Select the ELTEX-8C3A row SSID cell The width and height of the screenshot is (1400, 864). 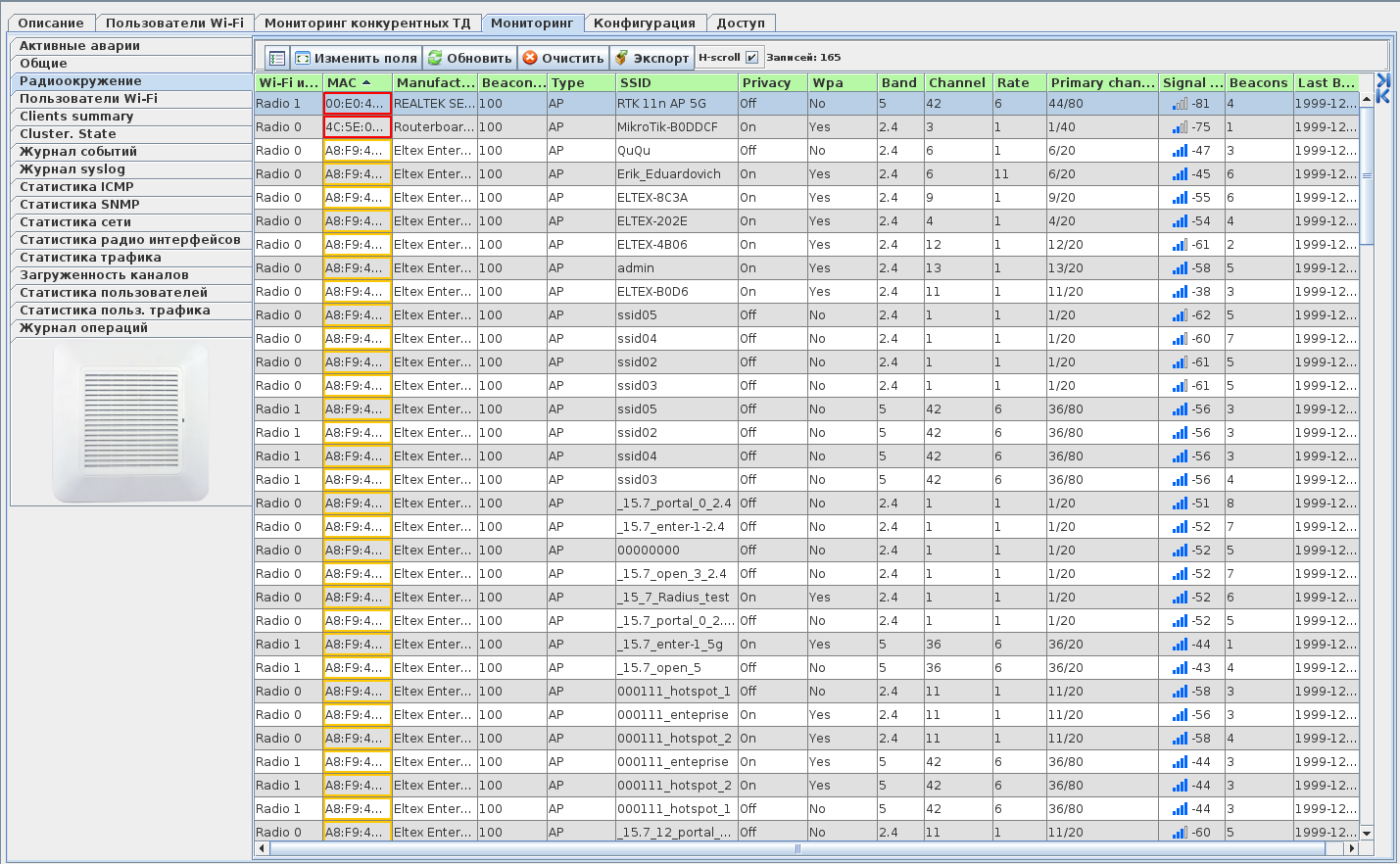676,198
